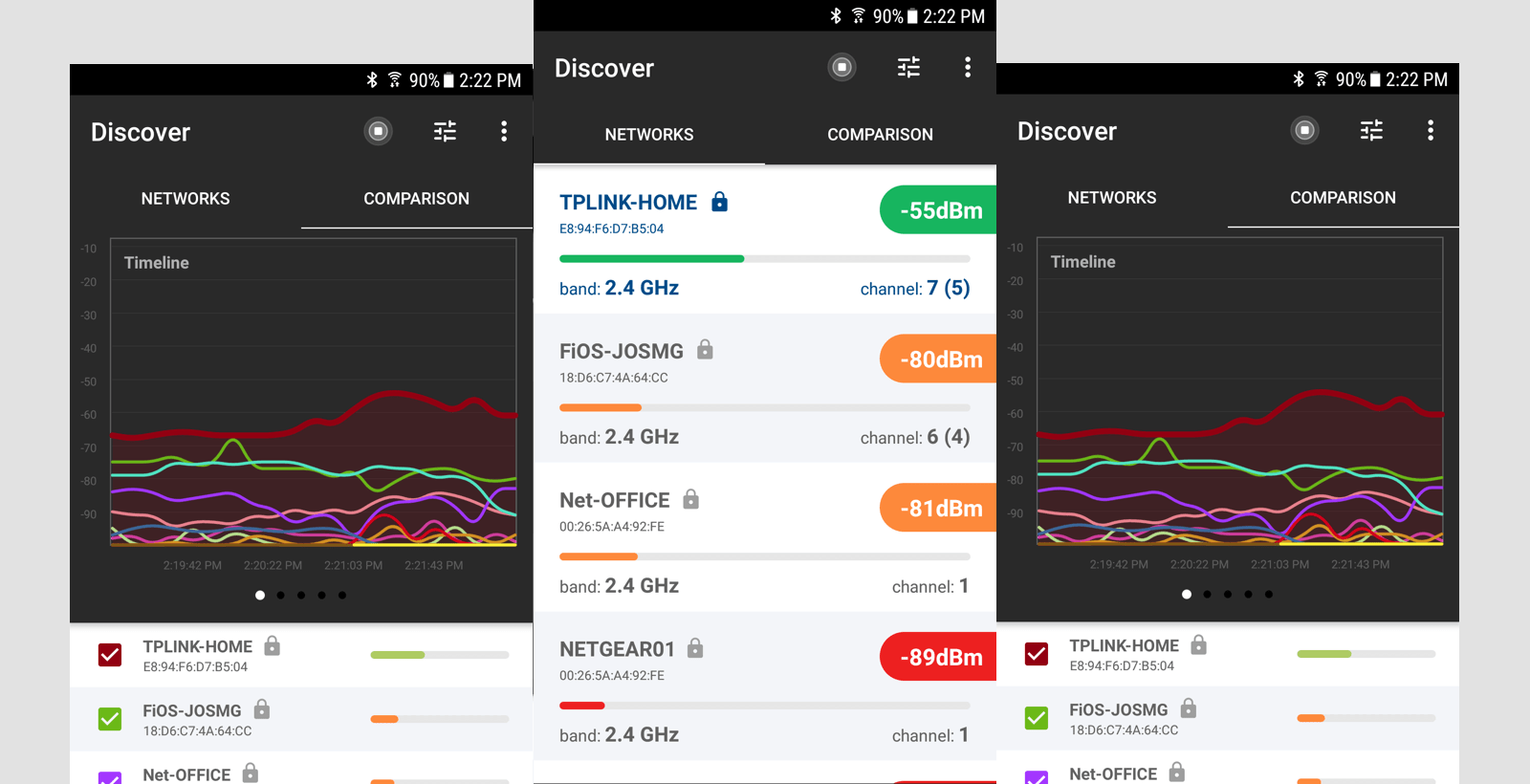Image resolution: width=1530 pixels, height=784 pixels.
Task: Tap lock icon beside NETGEAR01 in center screen
Action: [x=695, y=647]
